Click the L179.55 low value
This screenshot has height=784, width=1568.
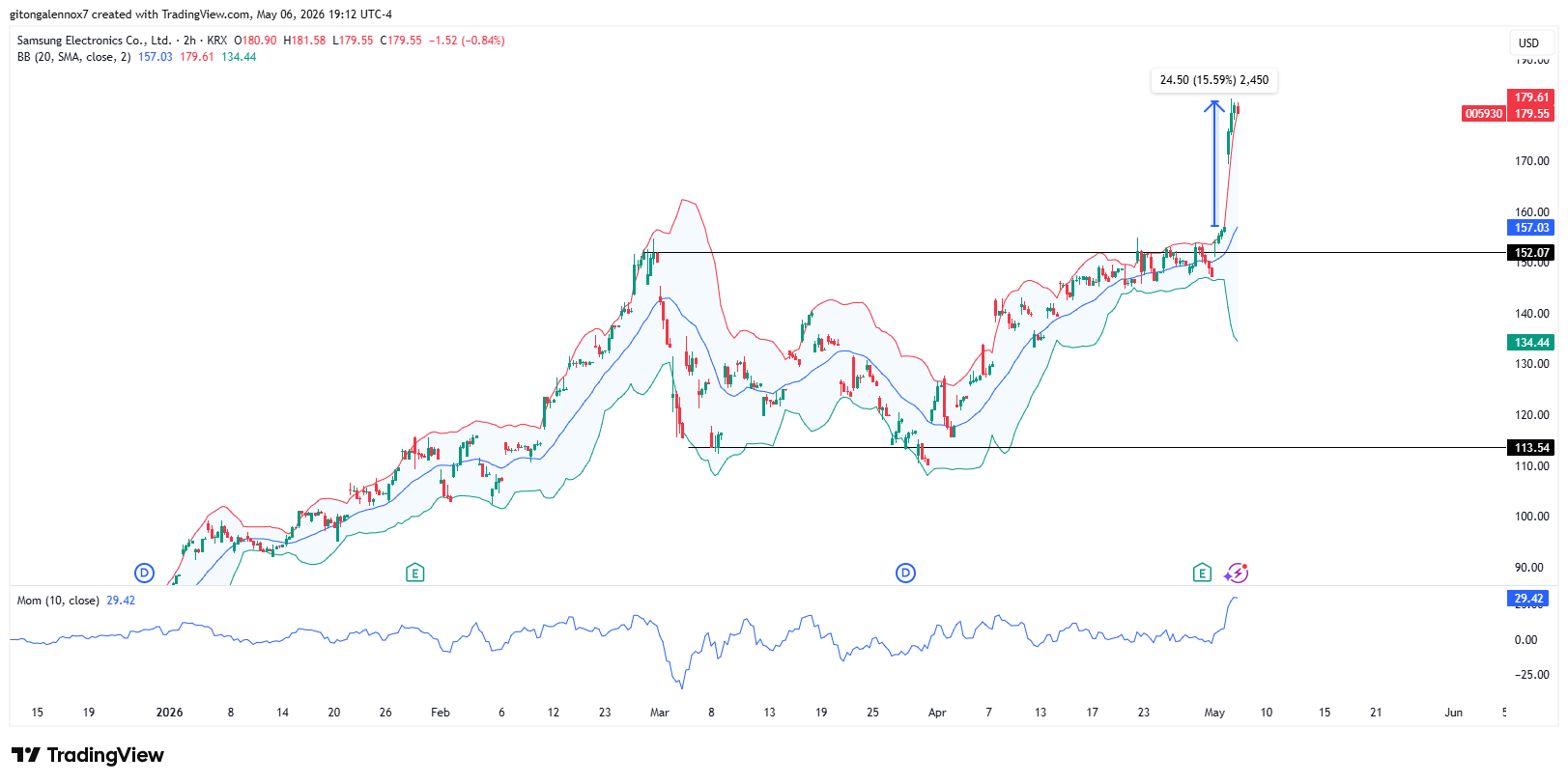353,41
